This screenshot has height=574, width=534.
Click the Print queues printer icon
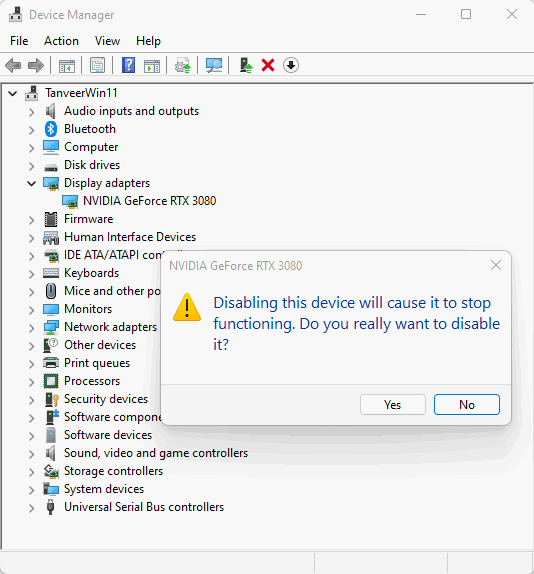(x=51, y=363)
